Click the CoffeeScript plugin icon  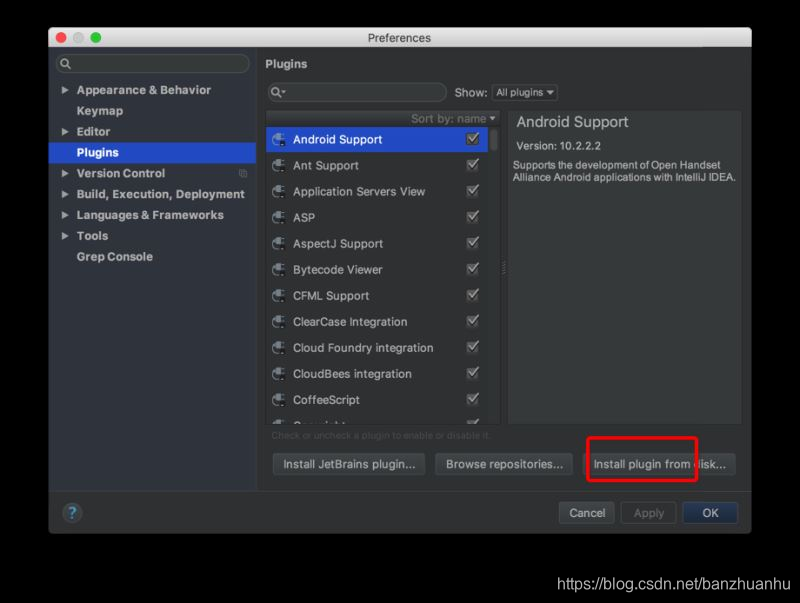click(279, 399)
